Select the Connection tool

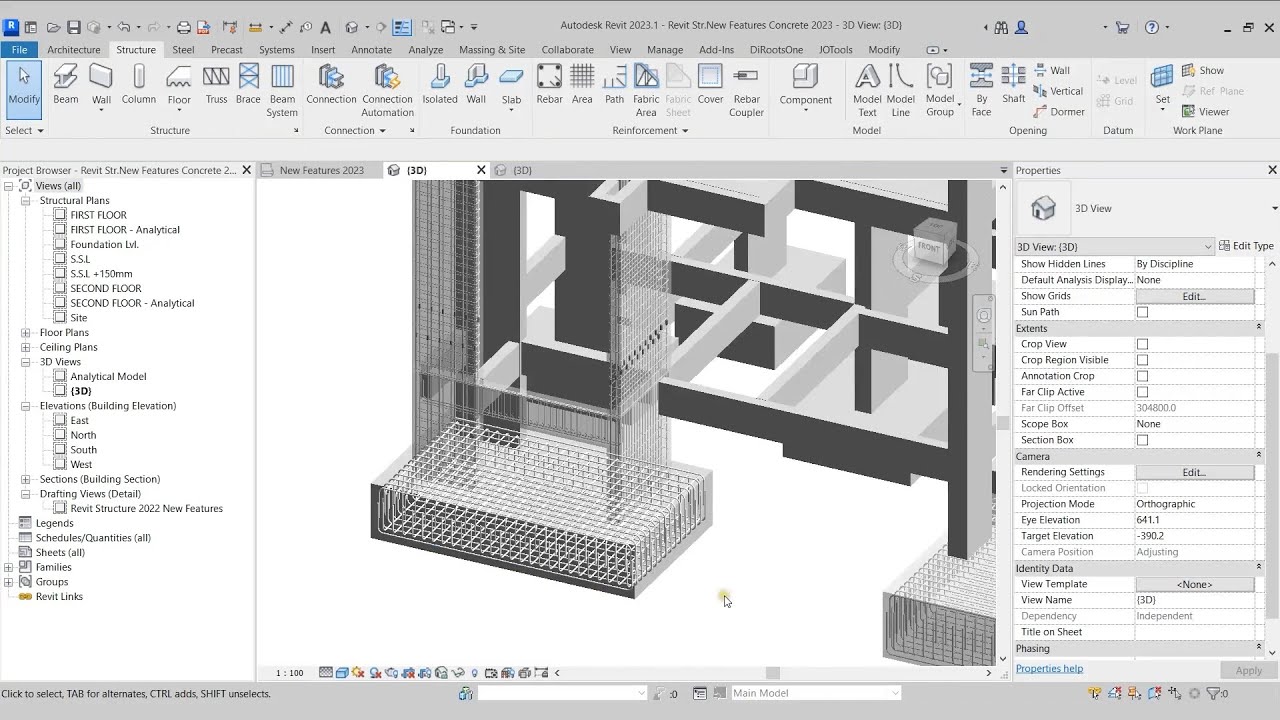(x=331, y=84)
